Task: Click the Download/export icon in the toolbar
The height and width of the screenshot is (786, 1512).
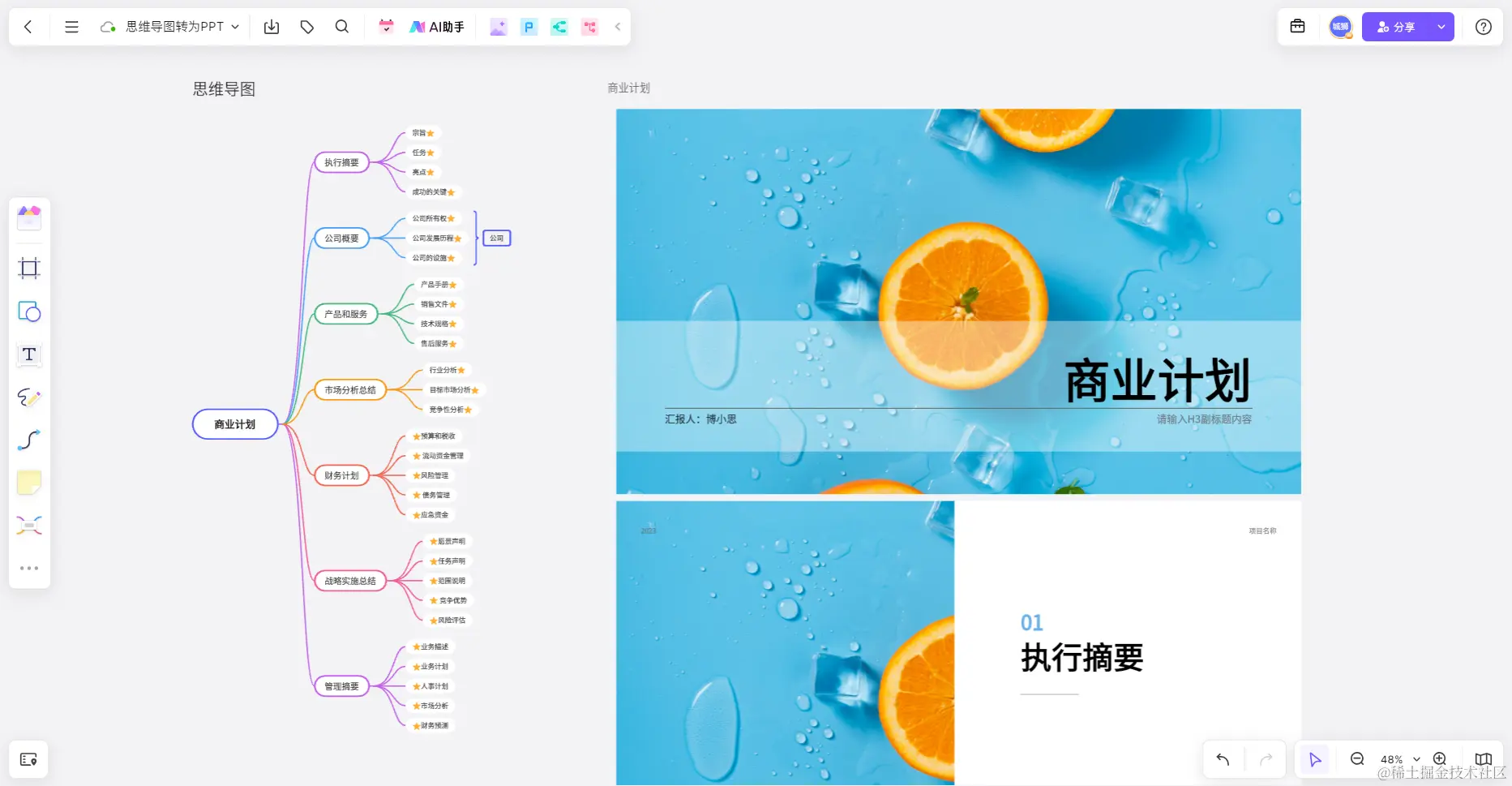Action: (x=272, y=26)
